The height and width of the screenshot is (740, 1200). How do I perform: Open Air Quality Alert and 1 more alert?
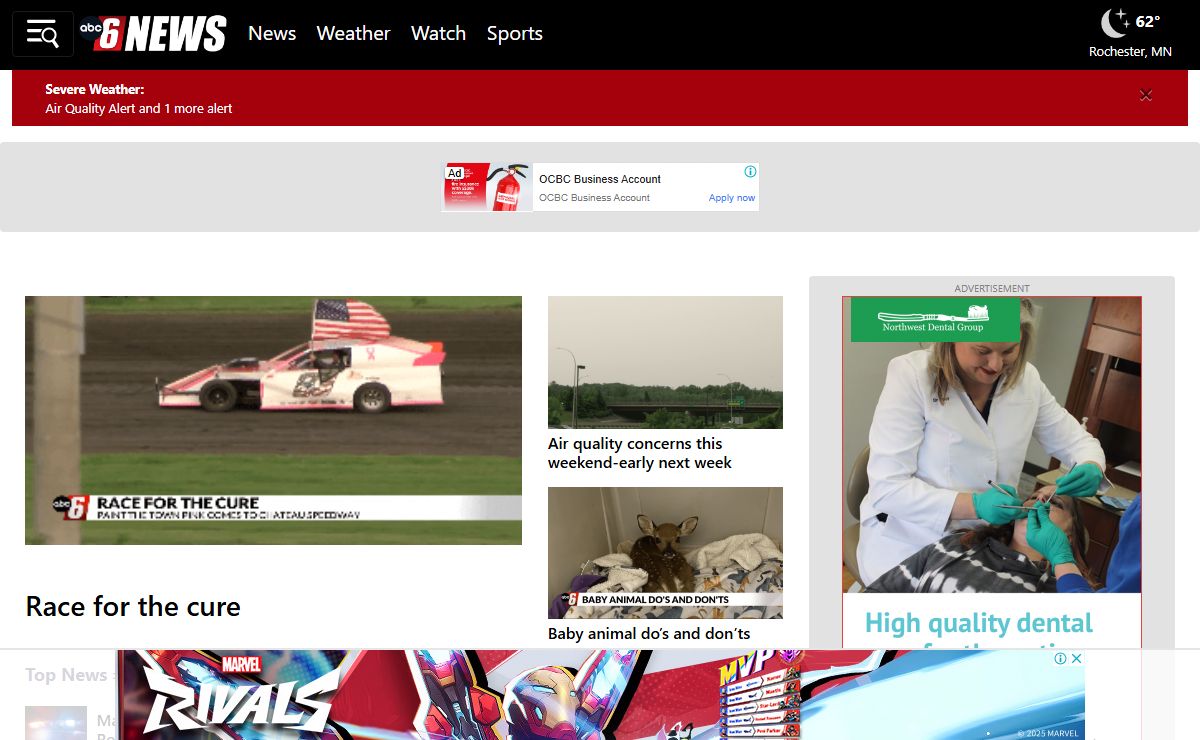(x=139, y=108)
